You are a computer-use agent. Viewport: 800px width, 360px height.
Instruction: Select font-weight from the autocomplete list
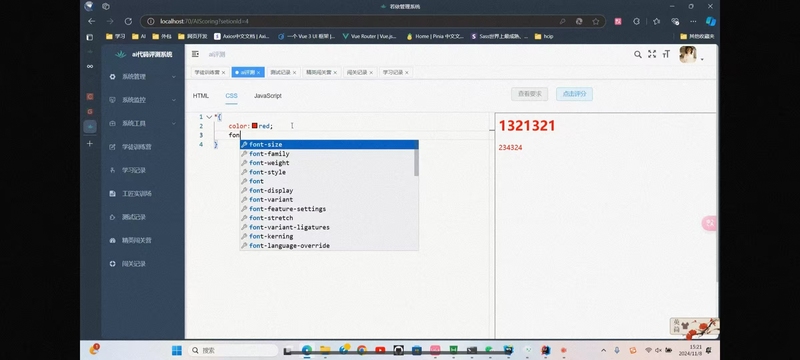click(329, 163)
